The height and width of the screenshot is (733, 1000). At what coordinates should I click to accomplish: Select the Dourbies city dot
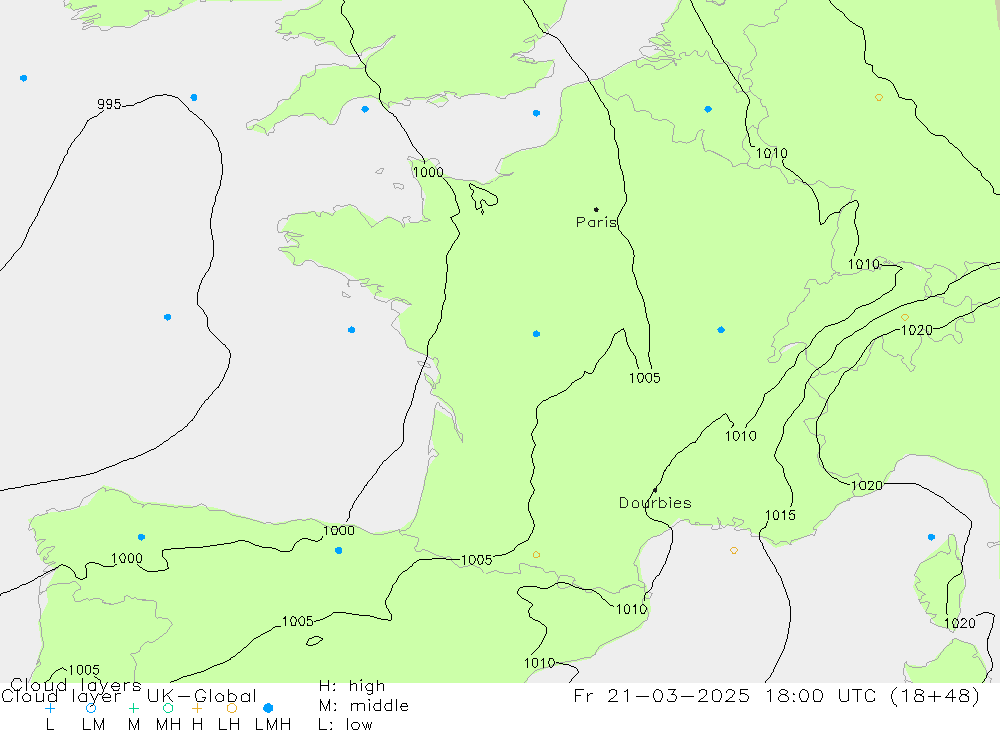click(655, 490)
